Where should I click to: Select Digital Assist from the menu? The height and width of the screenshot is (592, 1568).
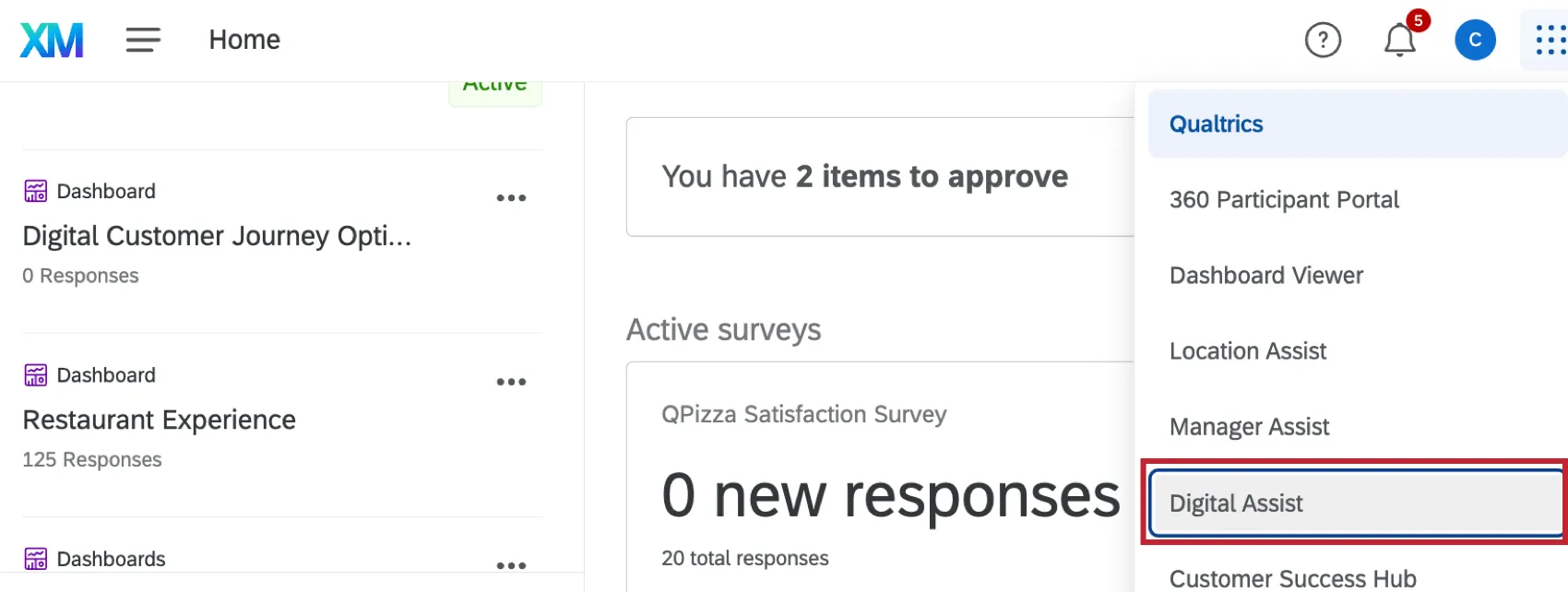[x=1236, y=503]
